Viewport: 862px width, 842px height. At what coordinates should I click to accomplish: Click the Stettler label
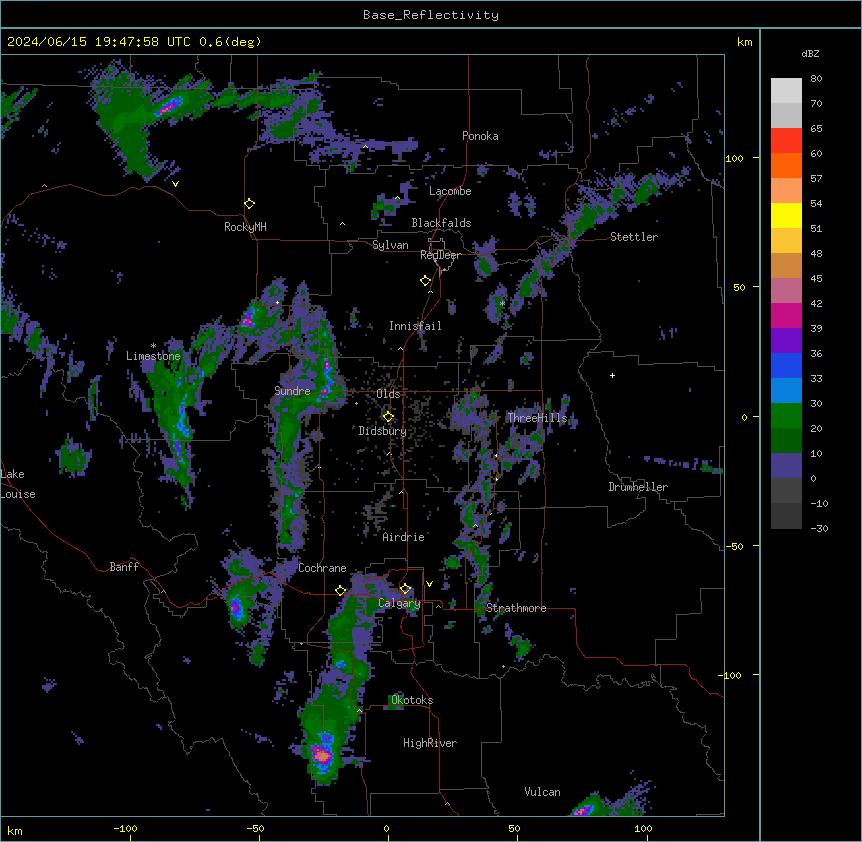(634, 237)
